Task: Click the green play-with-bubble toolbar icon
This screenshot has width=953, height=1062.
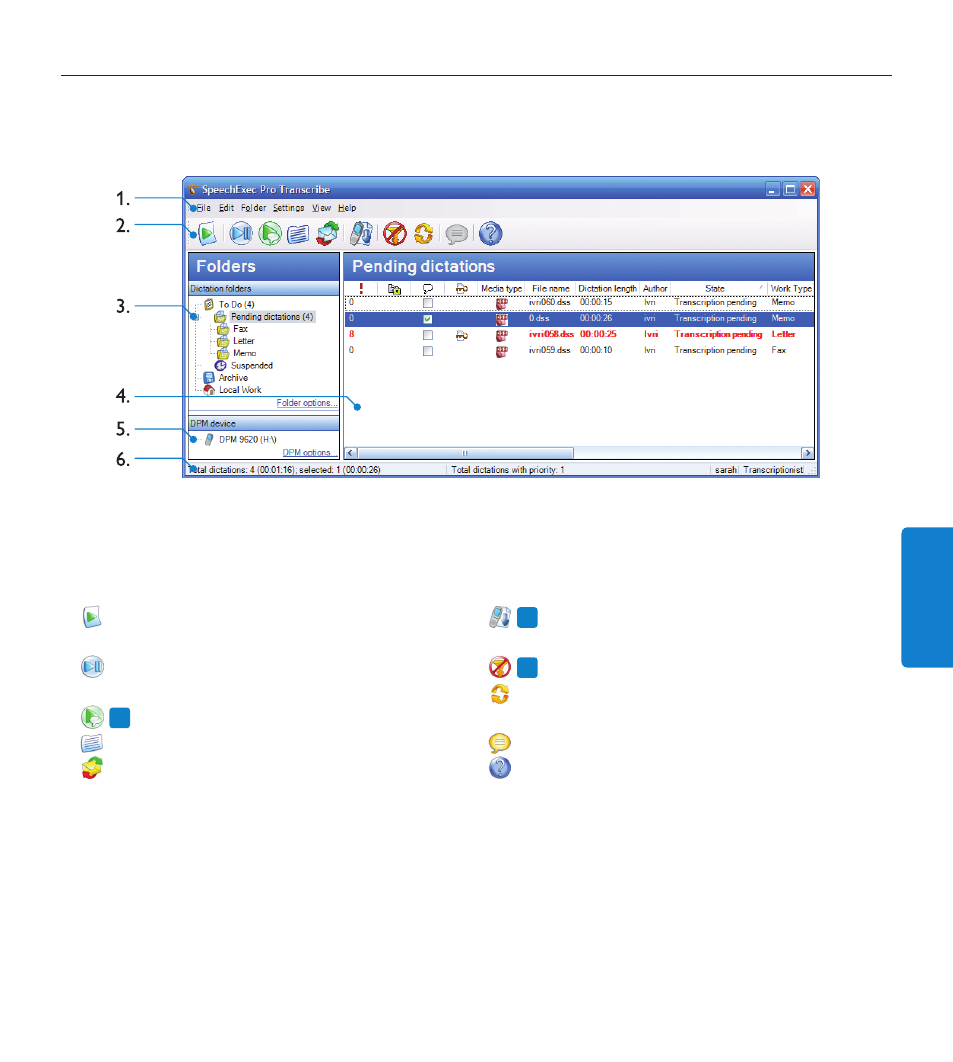Action: (270, 234)
